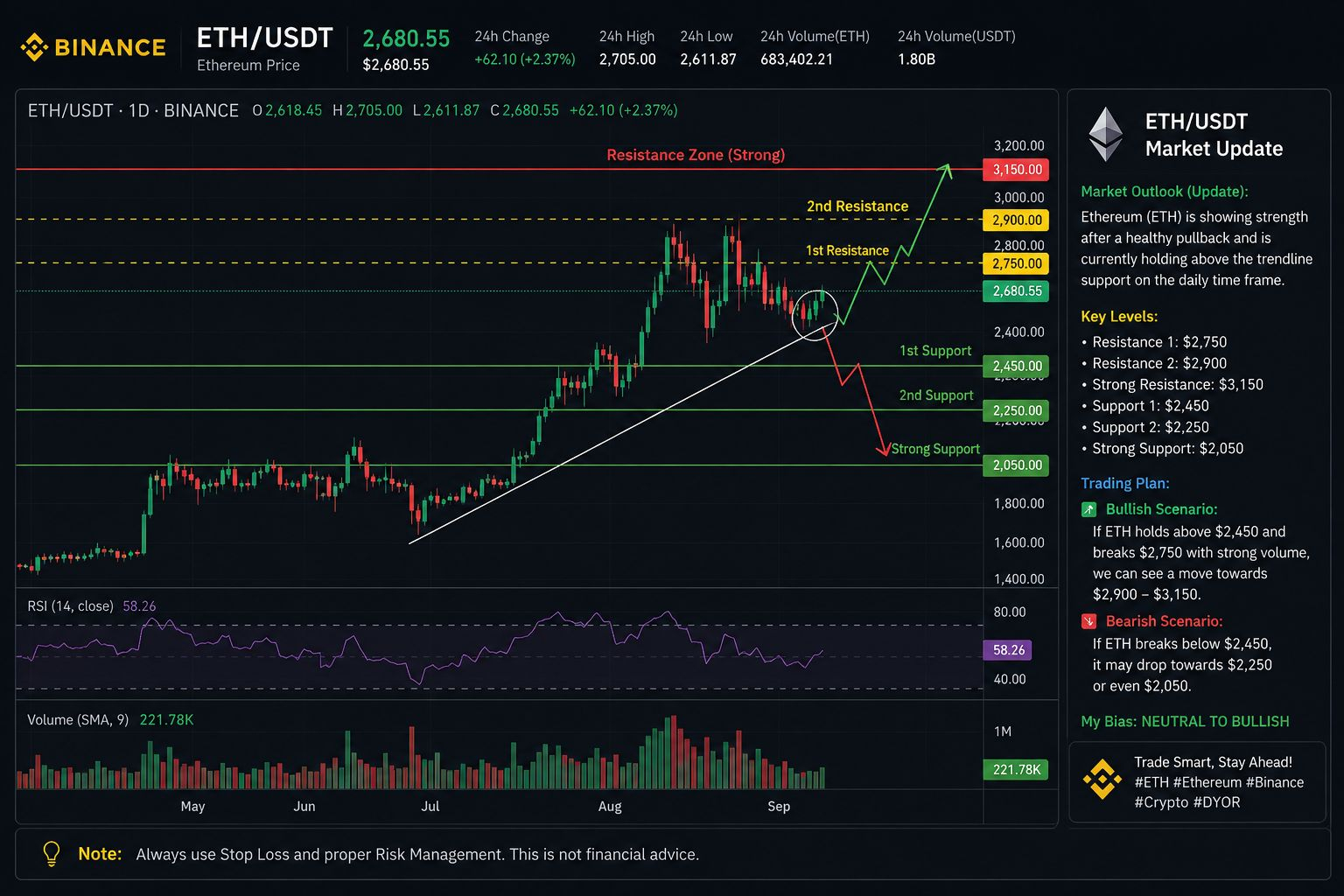Open the #Crypto hashtag
The height and width of the screenshot is (896, 1344).
pos(1161,802)
